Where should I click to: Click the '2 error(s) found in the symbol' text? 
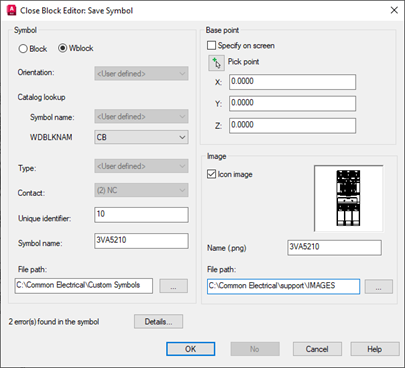[x=54, y=322]
